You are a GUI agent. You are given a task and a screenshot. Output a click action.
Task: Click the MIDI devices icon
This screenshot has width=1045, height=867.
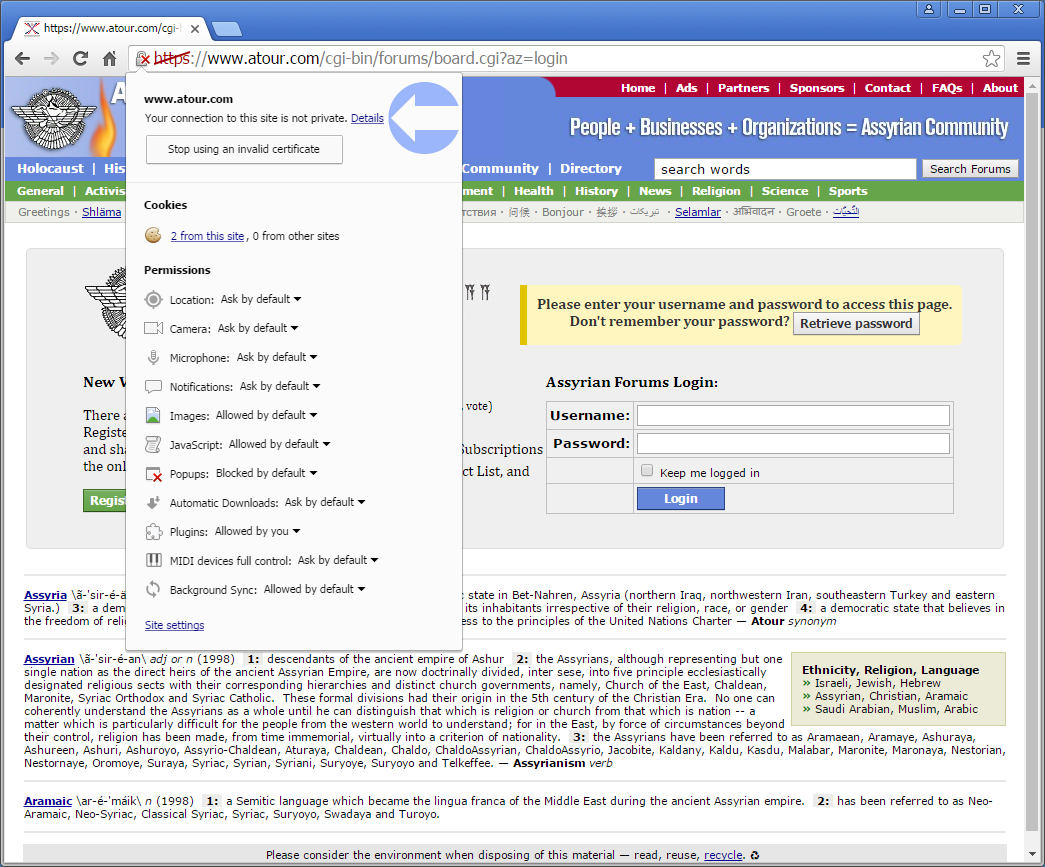153,560
